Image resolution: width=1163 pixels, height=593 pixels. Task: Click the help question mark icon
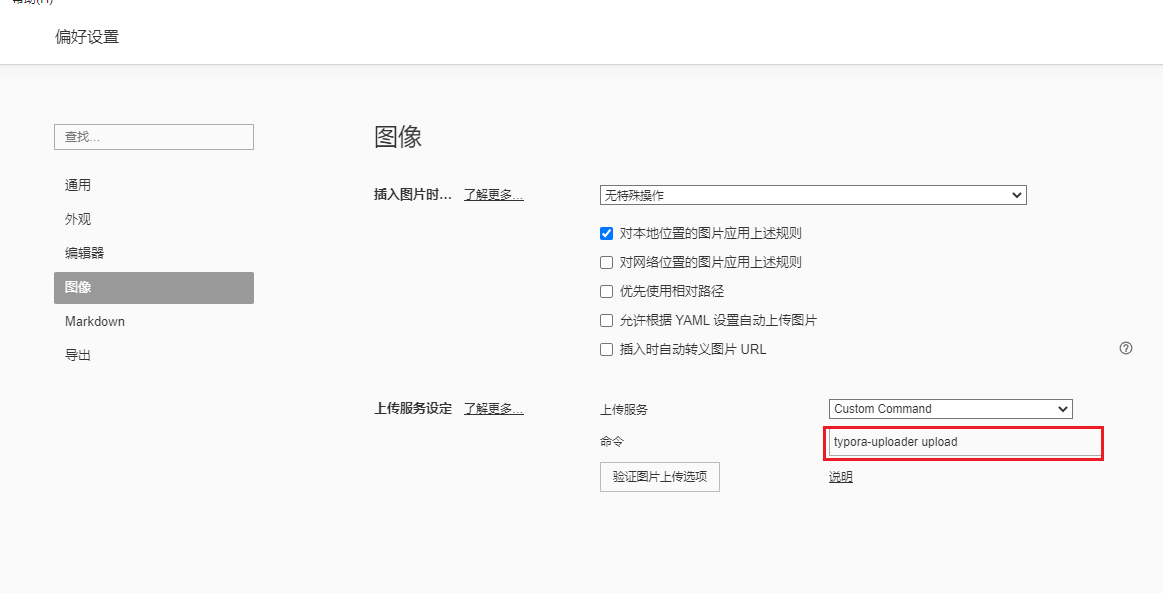point(1126,348)
